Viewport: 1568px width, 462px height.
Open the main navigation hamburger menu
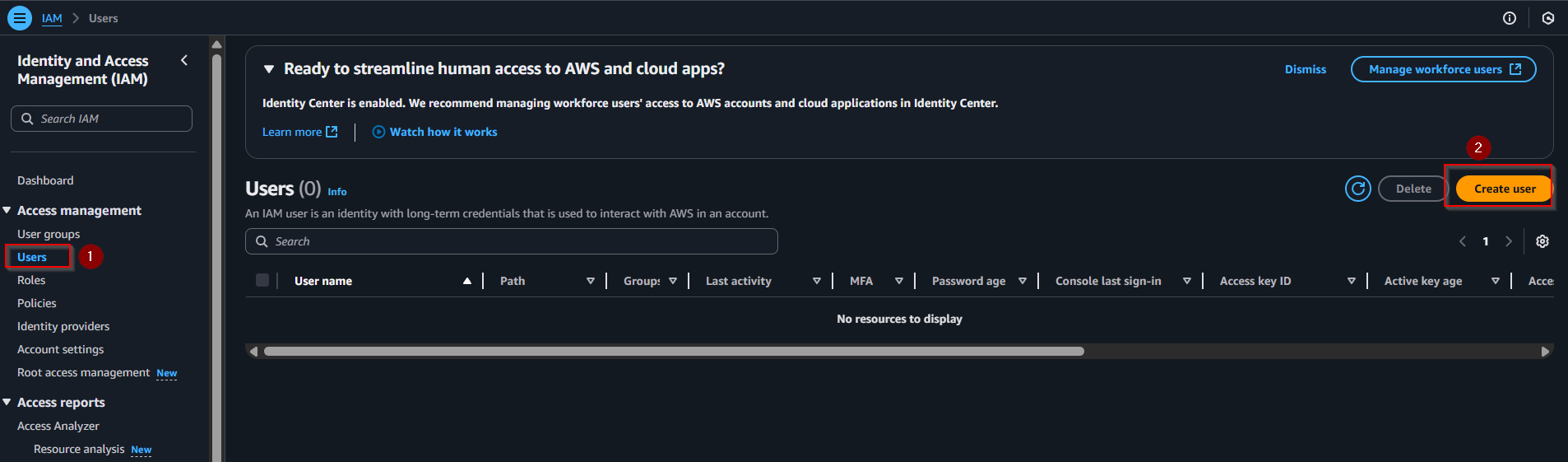tap(20, 17)
